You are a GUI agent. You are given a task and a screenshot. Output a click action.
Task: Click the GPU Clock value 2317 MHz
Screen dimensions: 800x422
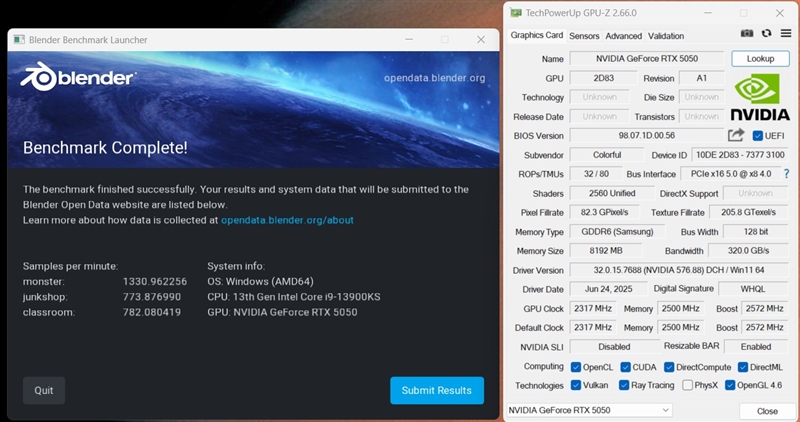[593, 308]
